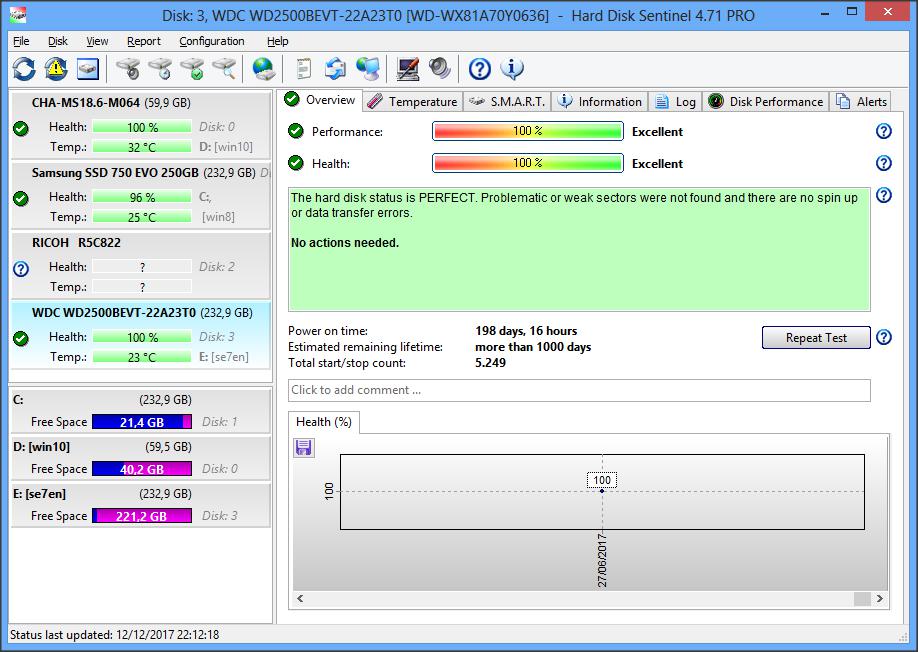The image size is (918, 652).
Task: Click green check status icon of Samsung SSD
Action: 21,199
